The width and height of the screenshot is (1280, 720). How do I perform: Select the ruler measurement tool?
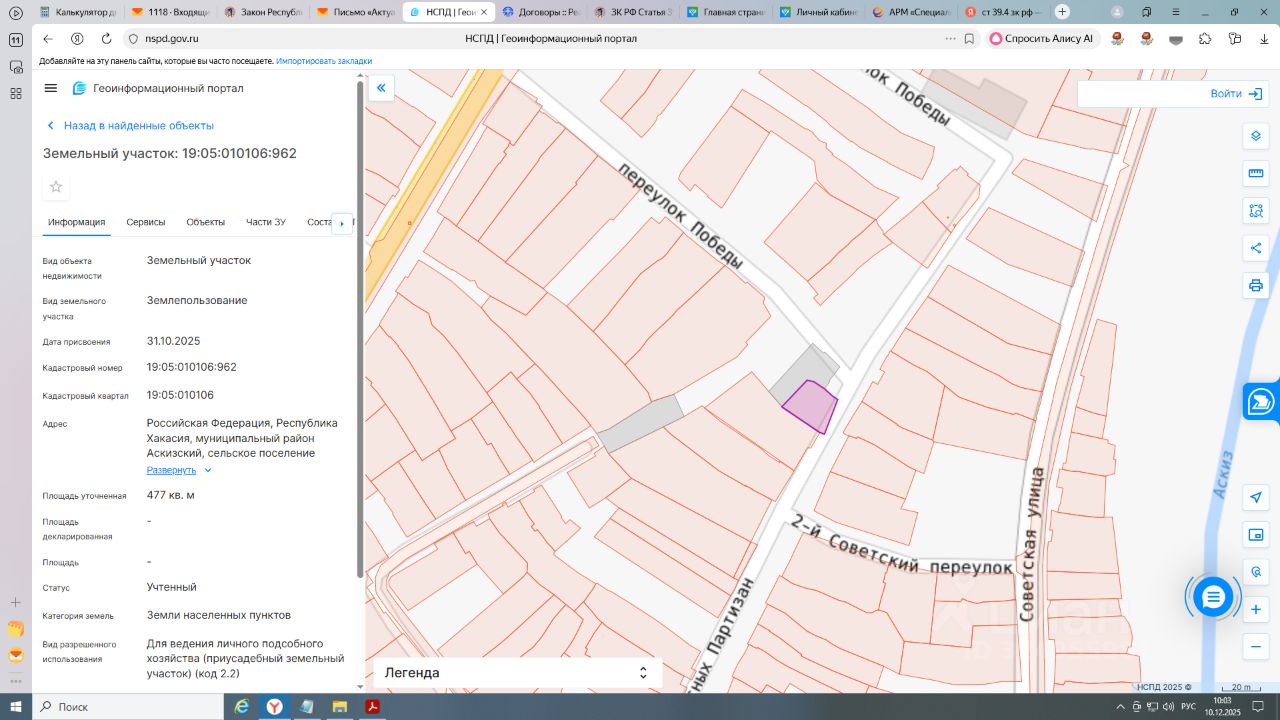(1256, 173)
